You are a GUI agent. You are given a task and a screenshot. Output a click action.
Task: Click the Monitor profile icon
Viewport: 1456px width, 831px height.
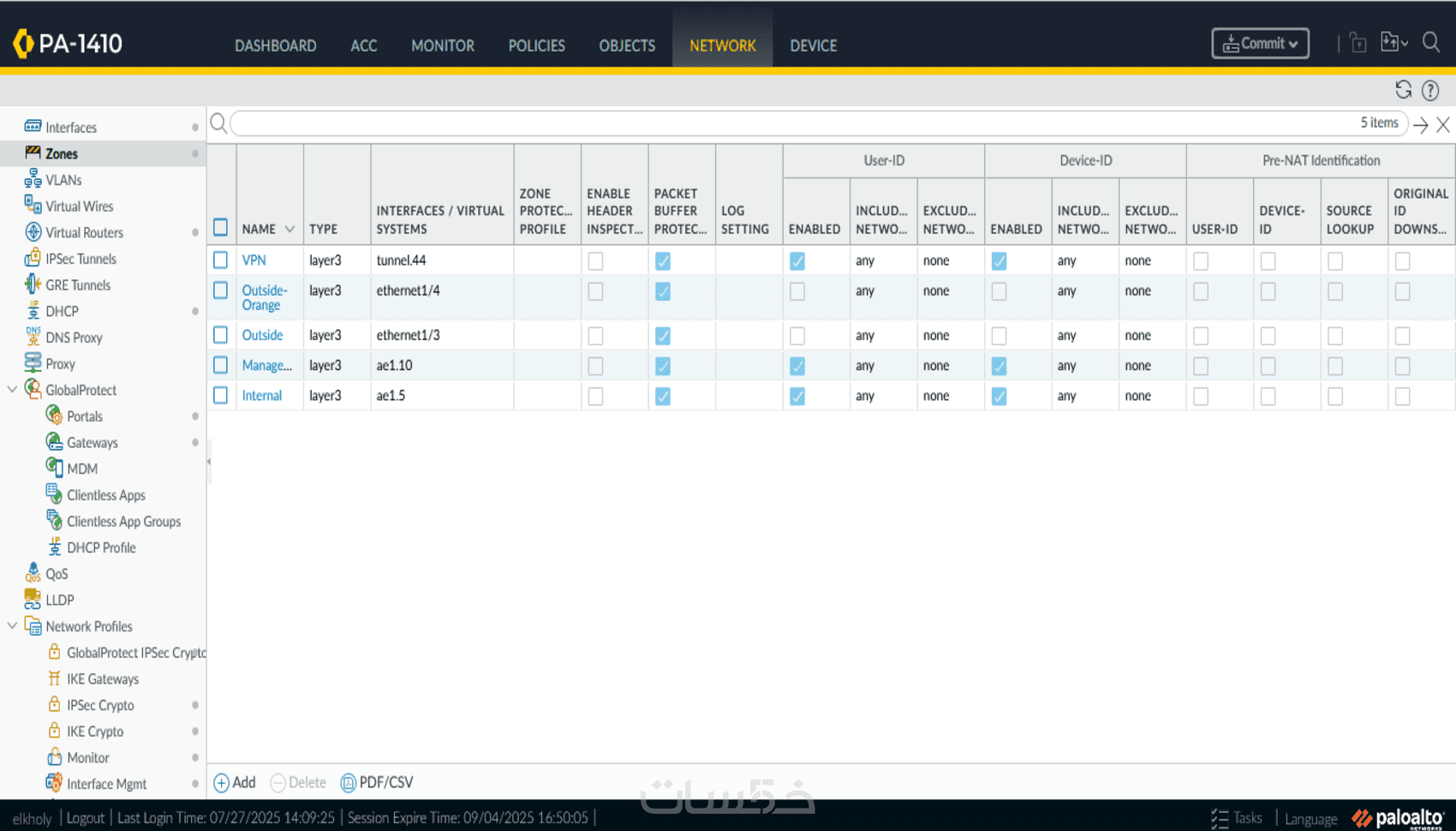(54, 757)
